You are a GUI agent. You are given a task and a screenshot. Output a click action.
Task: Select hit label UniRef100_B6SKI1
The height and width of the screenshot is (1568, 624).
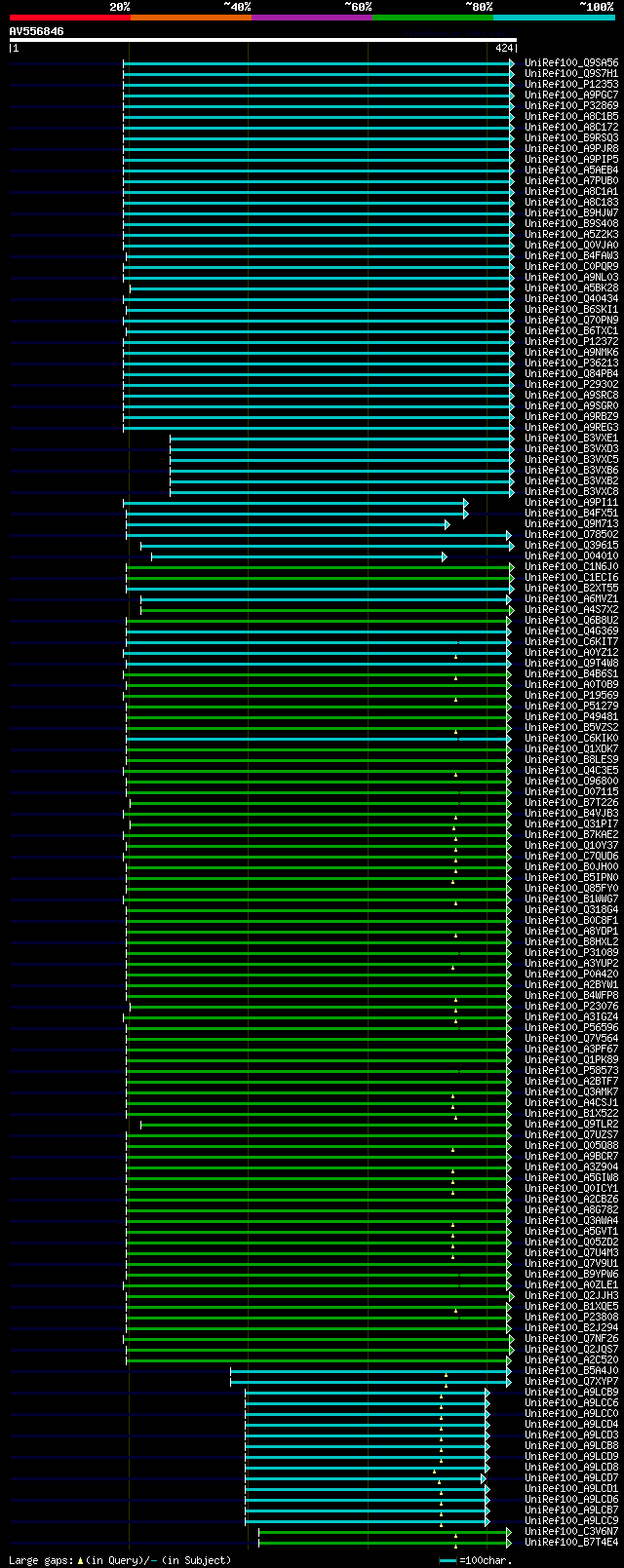571,310
